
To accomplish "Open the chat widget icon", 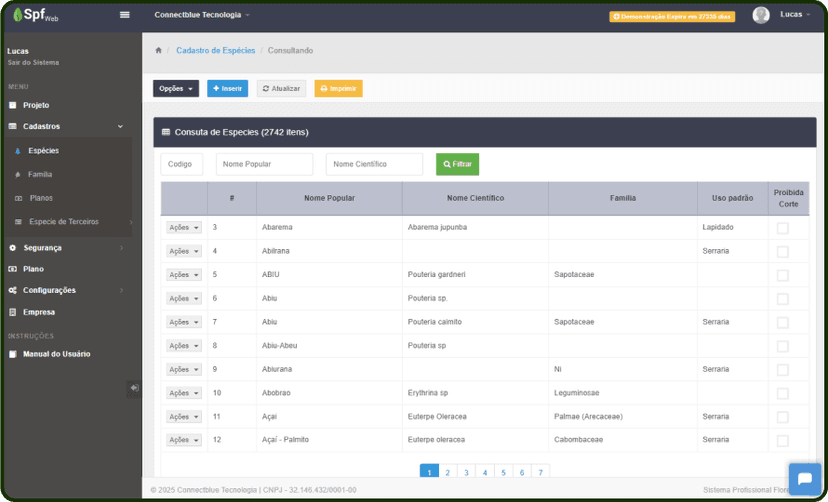I will point(804,478).
